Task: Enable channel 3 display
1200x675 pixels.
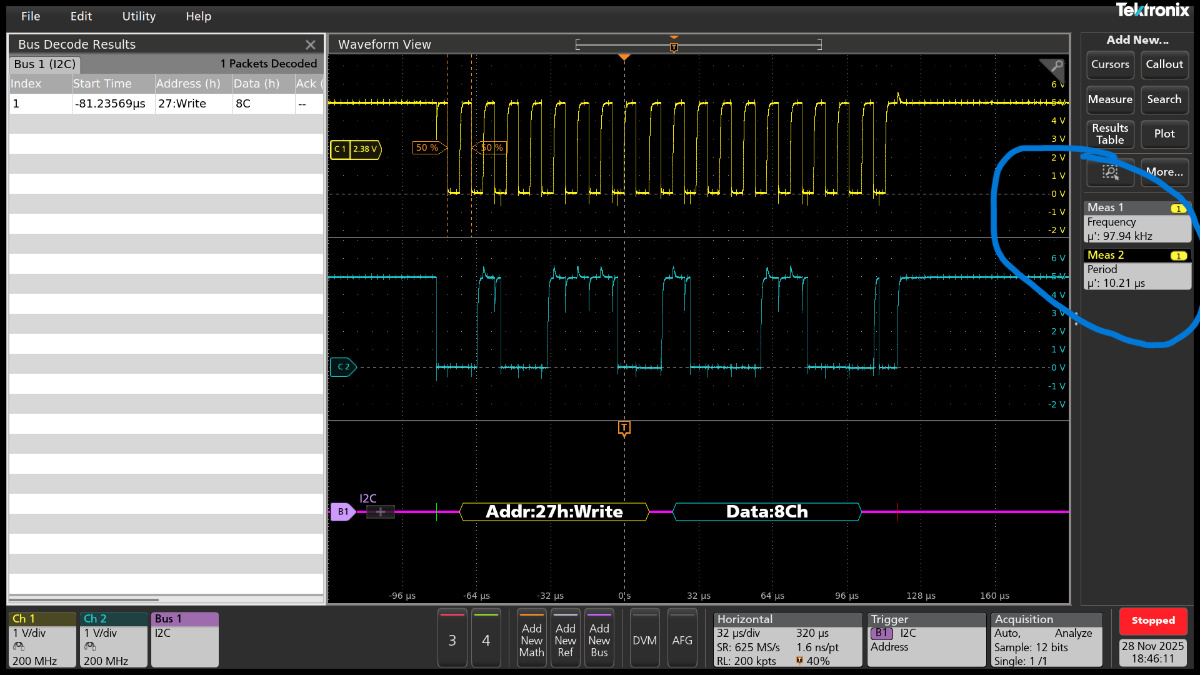Action: click(451, 639)
